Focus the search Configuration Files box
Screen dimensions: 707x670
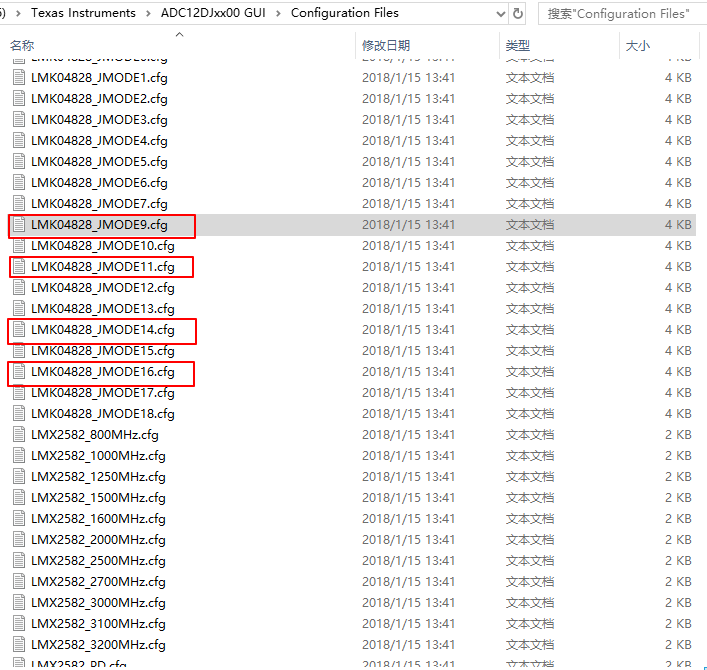[622, 14]
